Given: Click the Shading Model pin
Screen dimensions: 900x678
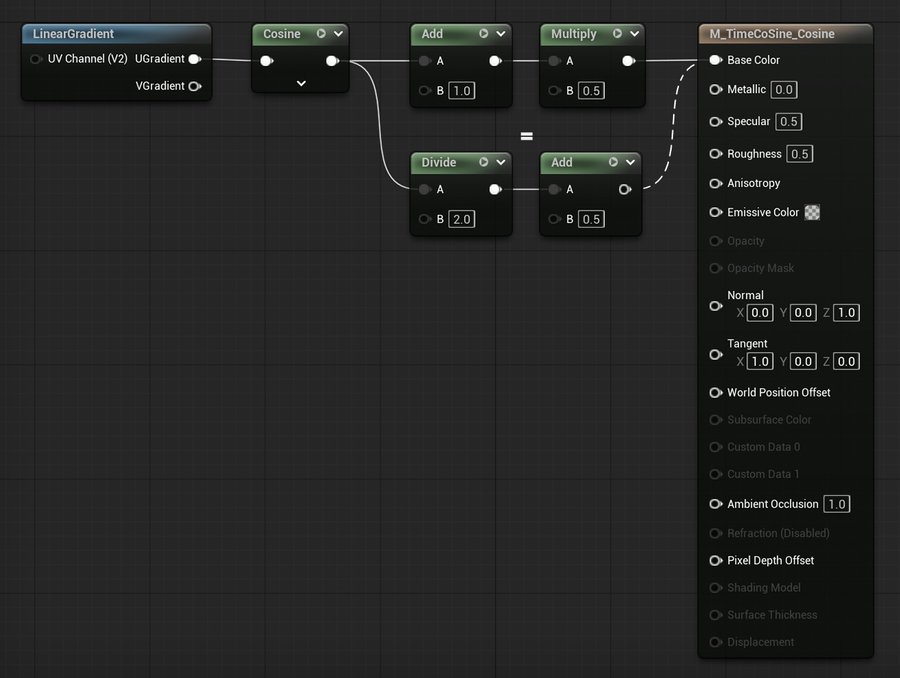Looking at the screenshot, I should tap(715, 588).
